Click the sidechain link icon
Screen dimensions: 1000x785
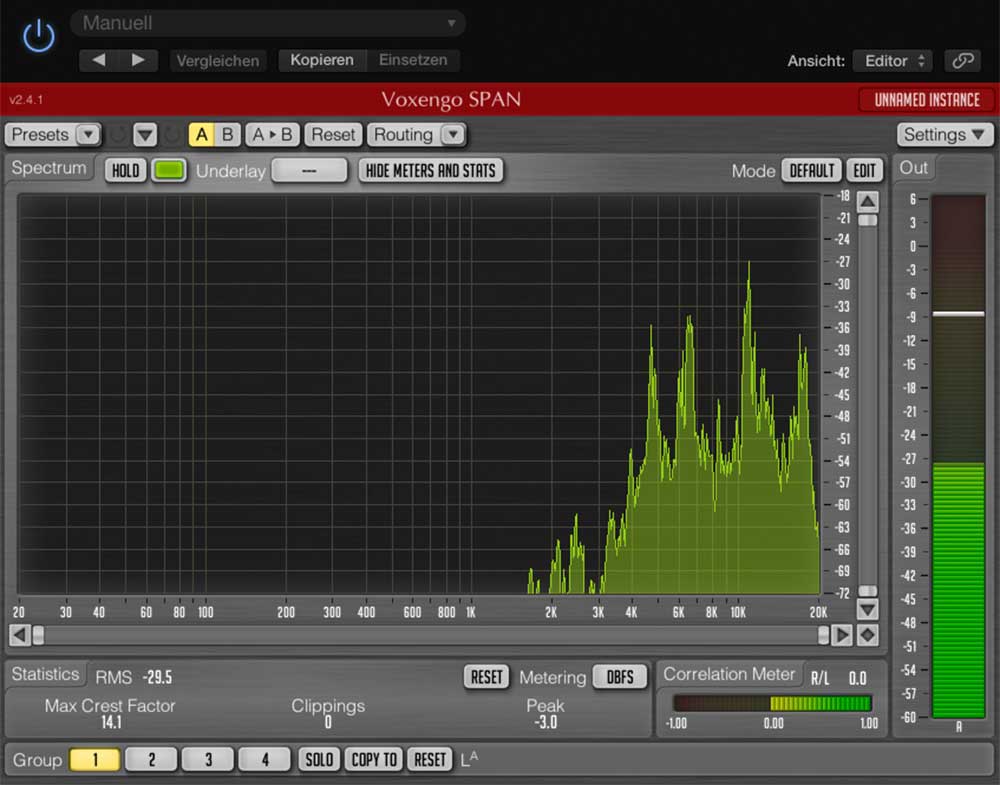pos(963,61)
